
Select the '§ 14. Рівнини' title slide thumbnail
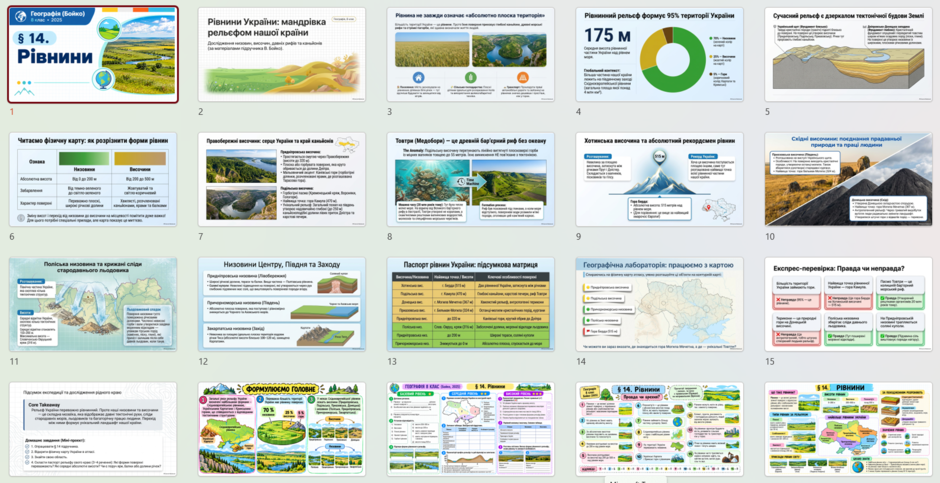(93, 55)
